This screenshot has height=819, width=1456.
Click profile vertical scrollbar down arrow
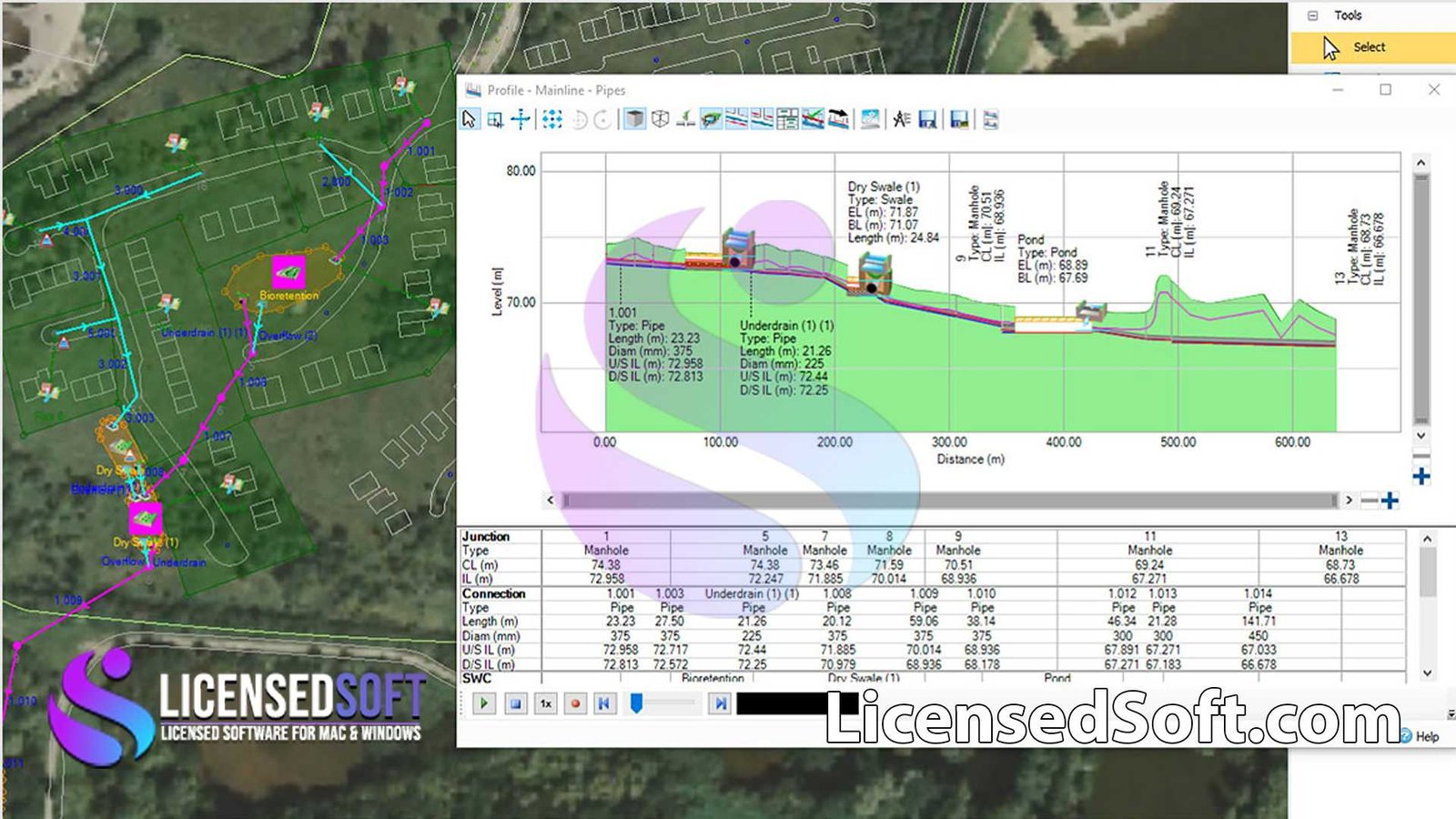(x=1421, y=436)
